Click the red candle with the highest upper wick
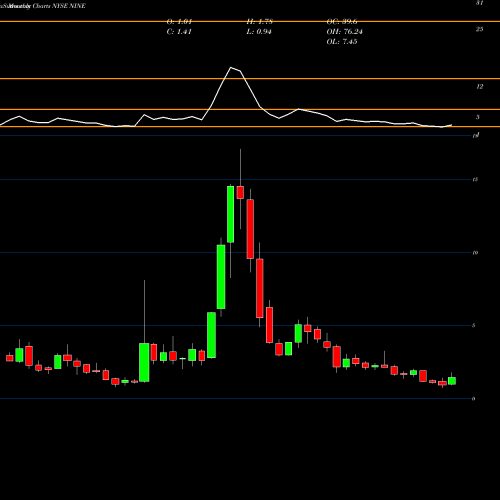This screenshot has height=500, width=500. pos(240,192)
